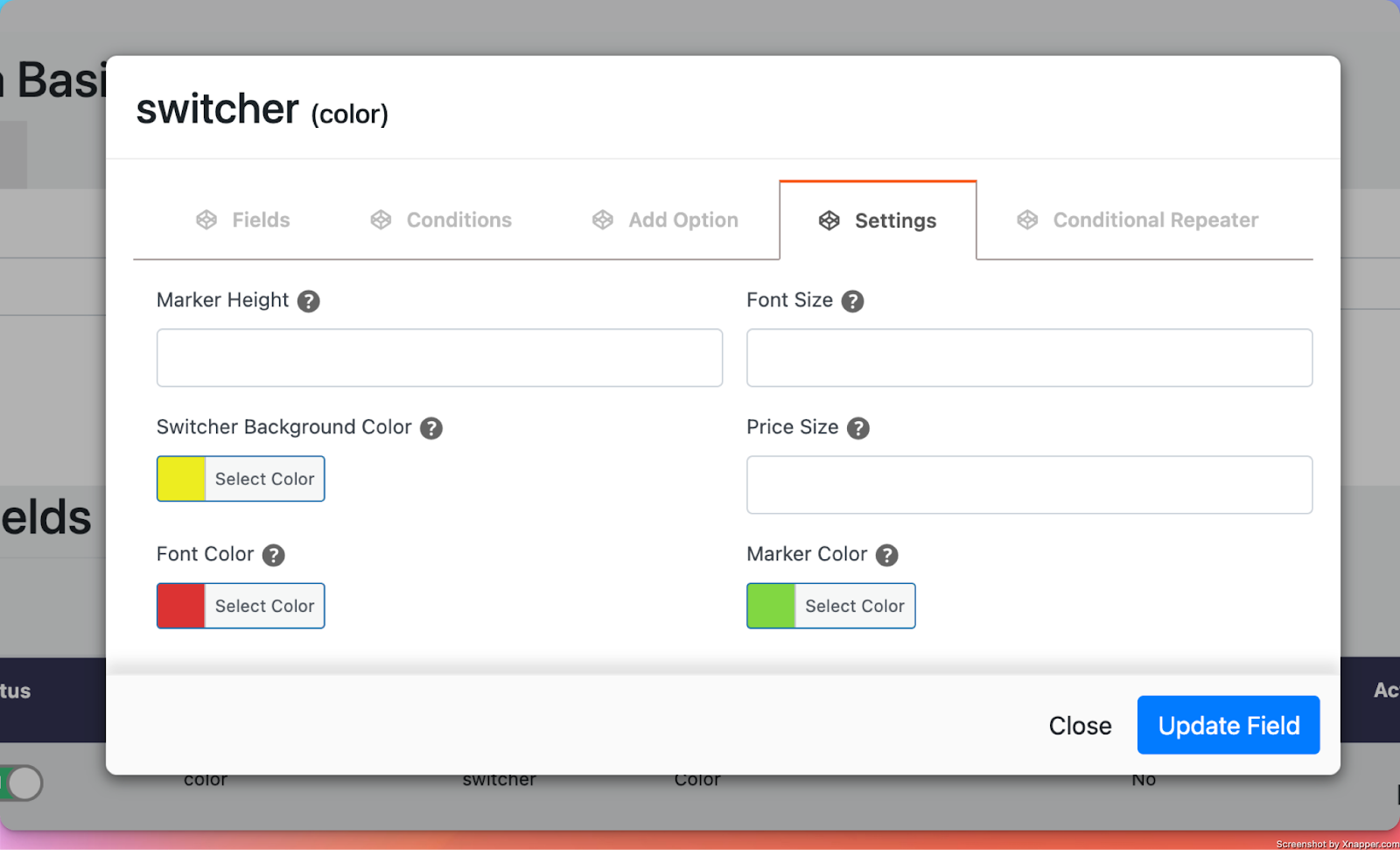Show help for Font Color
The width and height of the screenshot is (1400, 850).
(x=274, y=555)
